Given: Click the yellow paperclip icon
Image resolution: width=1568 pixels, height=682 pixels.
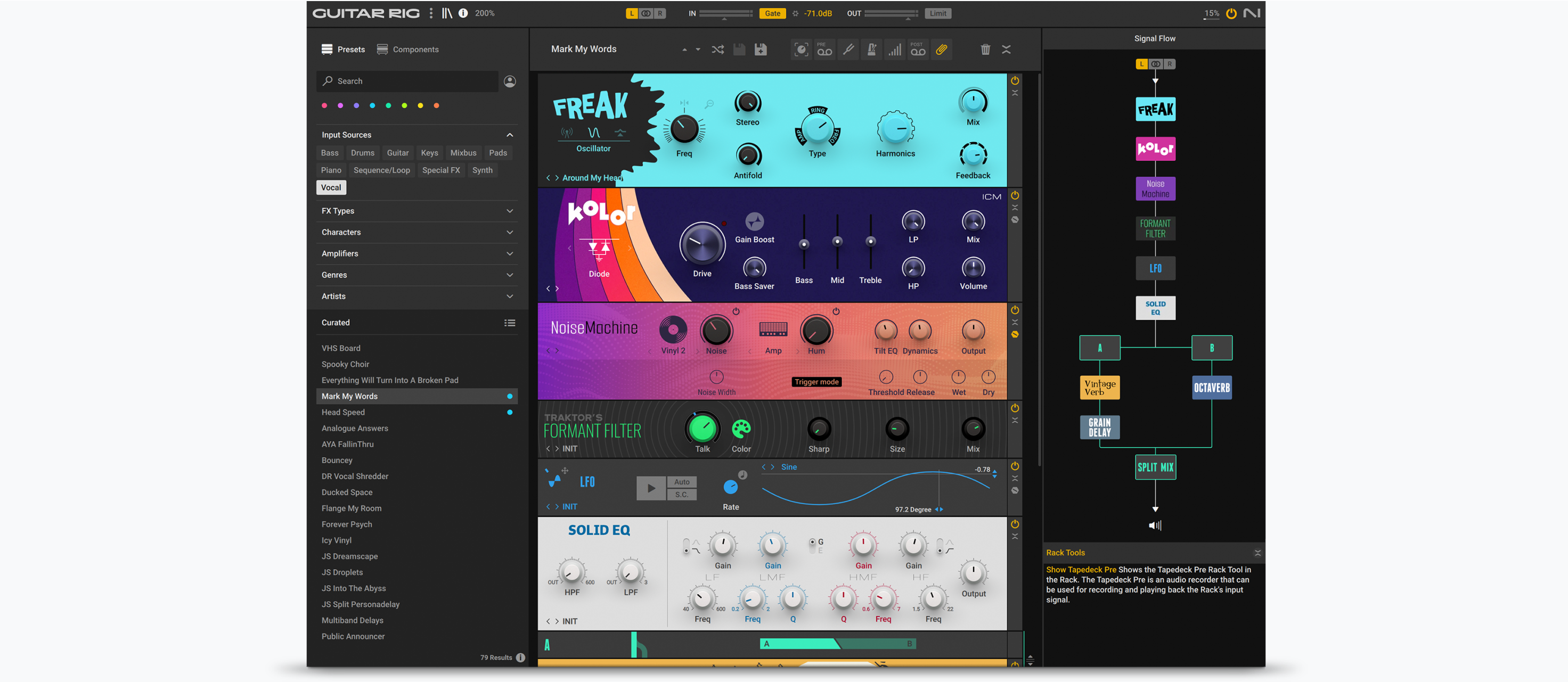Looking at the screenshot, I should (941, 50).
